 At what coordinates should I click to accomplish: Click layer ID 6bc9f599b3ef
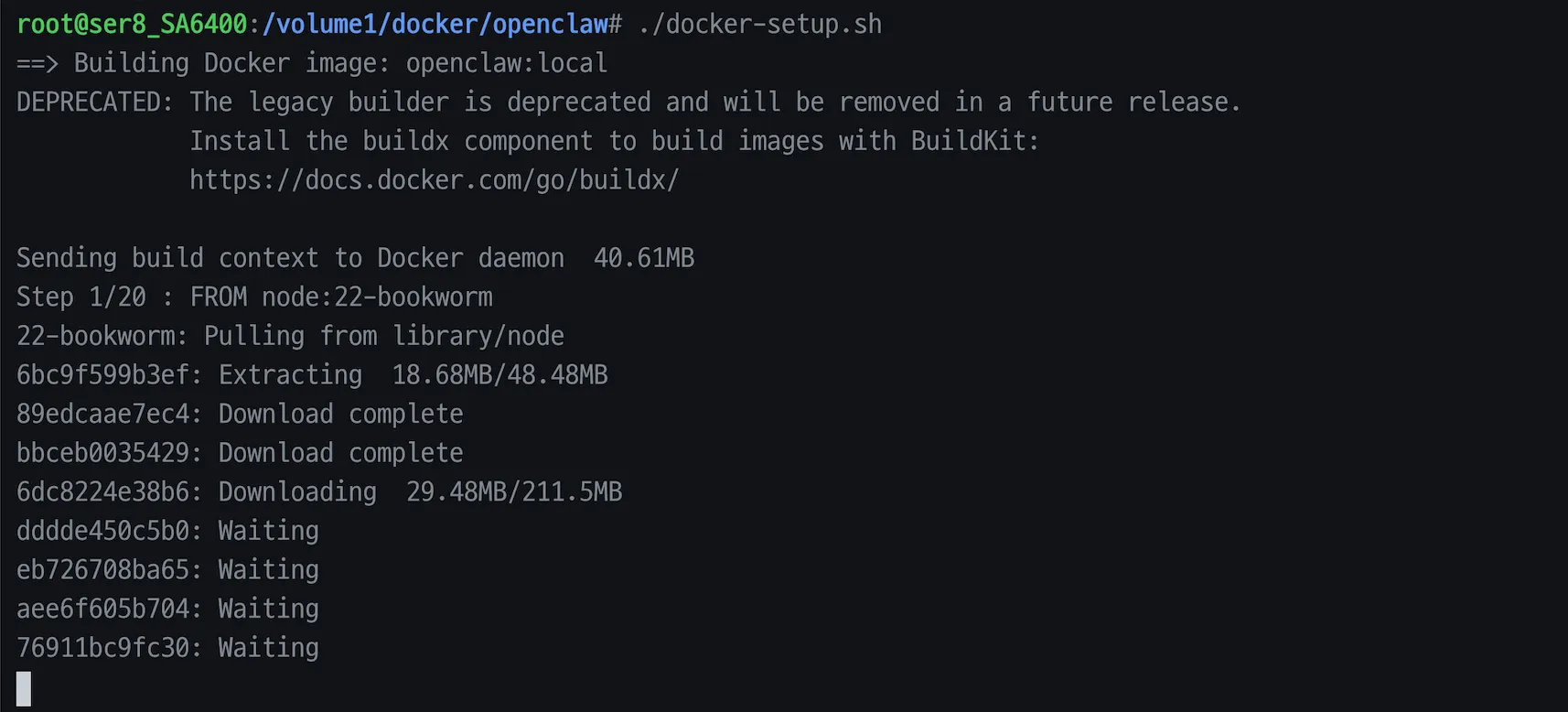pyautogui.click(x=102, y=375)
